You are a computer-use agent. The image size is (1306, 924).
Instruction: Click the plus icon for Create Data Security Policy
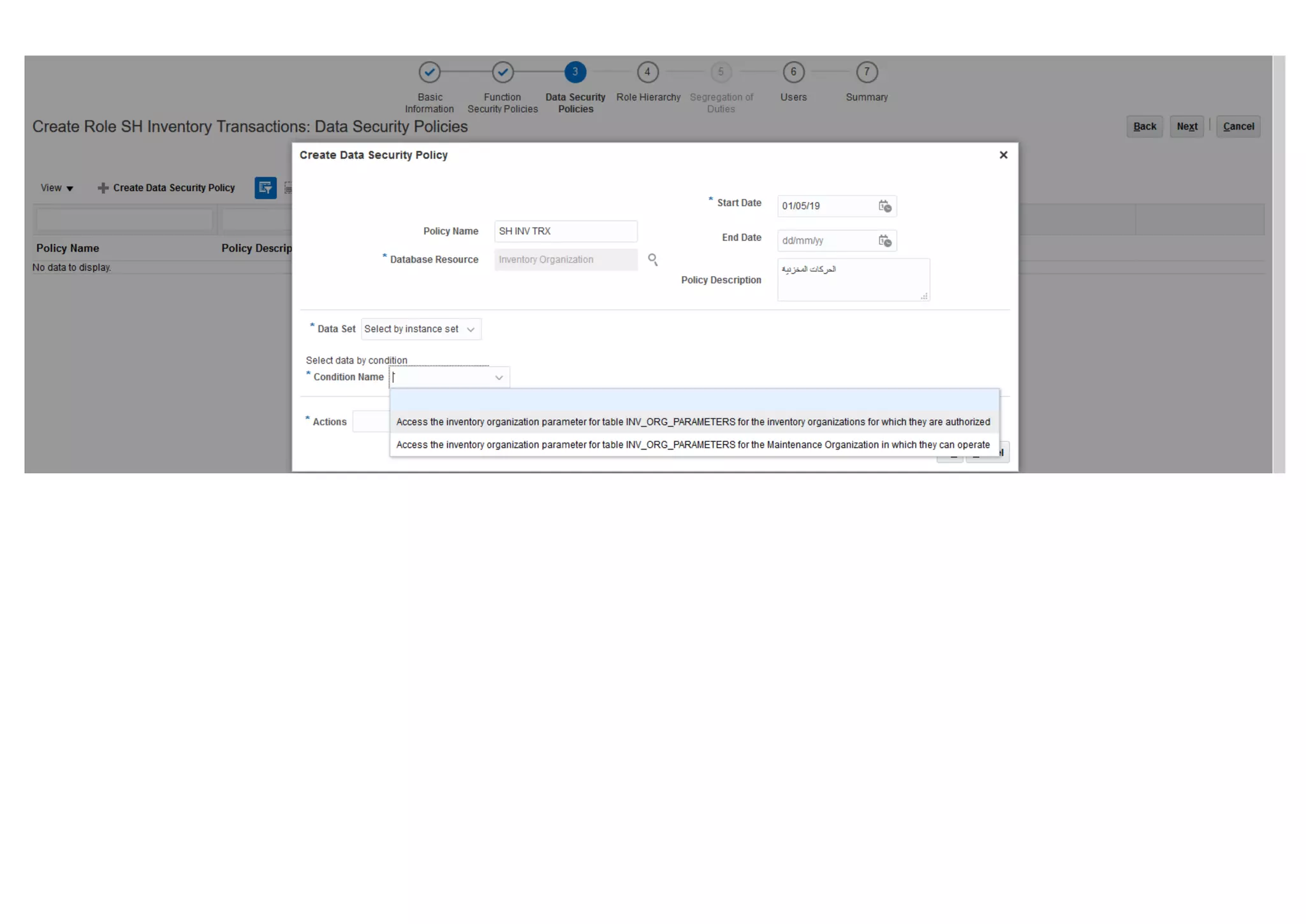(103, 188)
